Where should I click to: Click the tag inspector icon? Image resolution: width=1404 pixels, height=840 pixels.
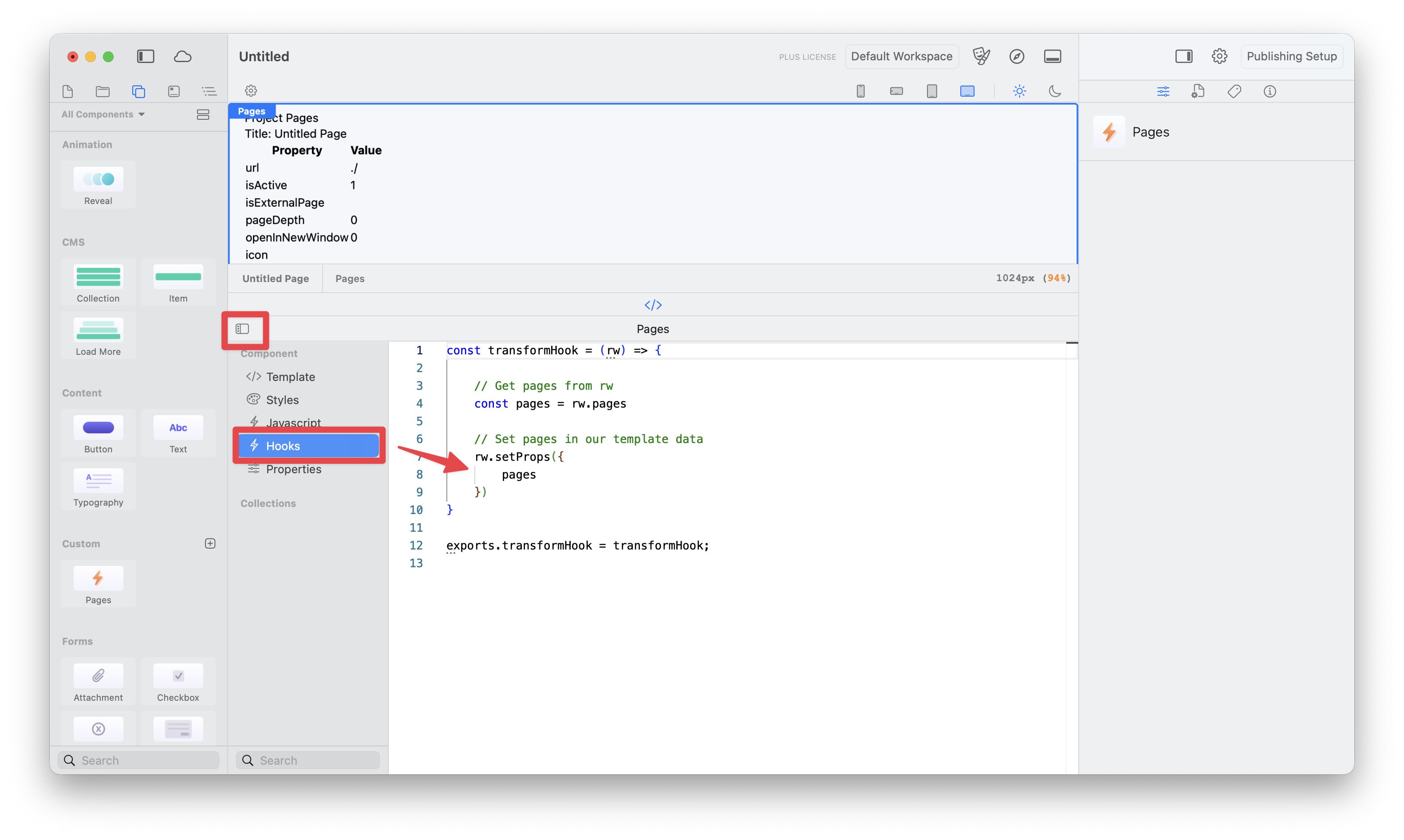tap(1234, 91)
